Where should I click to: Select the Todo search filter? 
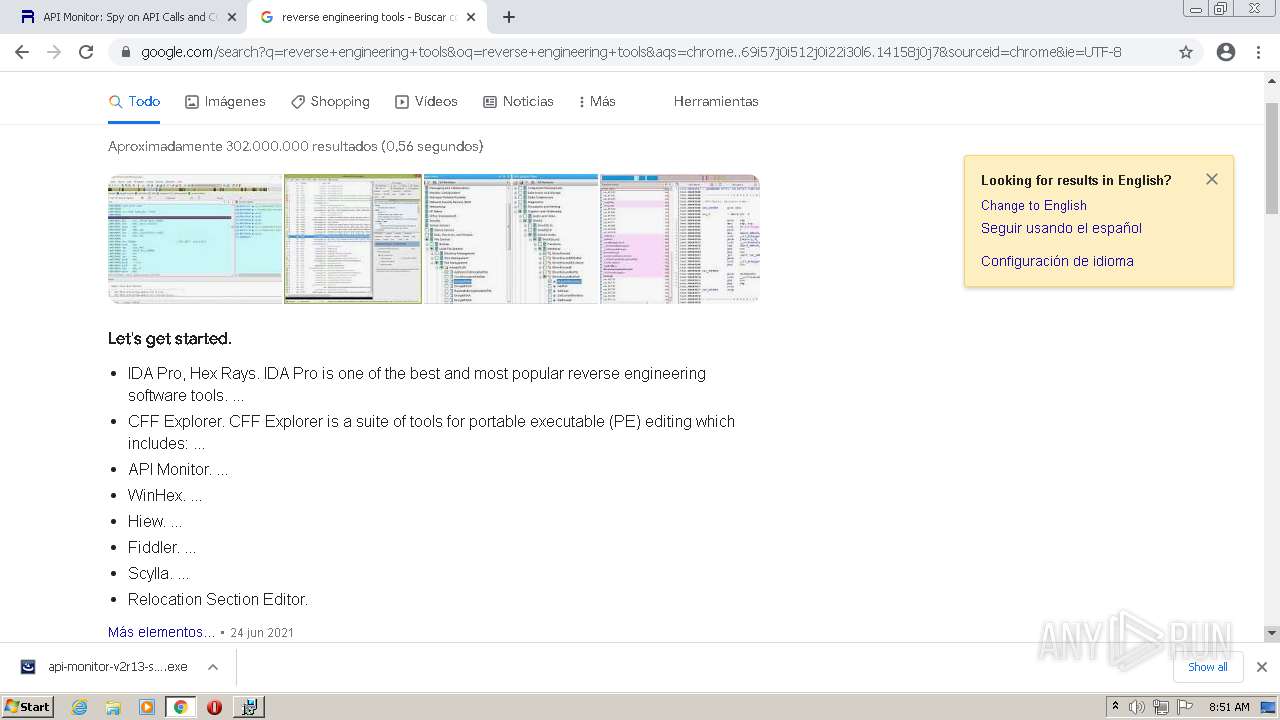pyautogui.click(x=134, y=101)
